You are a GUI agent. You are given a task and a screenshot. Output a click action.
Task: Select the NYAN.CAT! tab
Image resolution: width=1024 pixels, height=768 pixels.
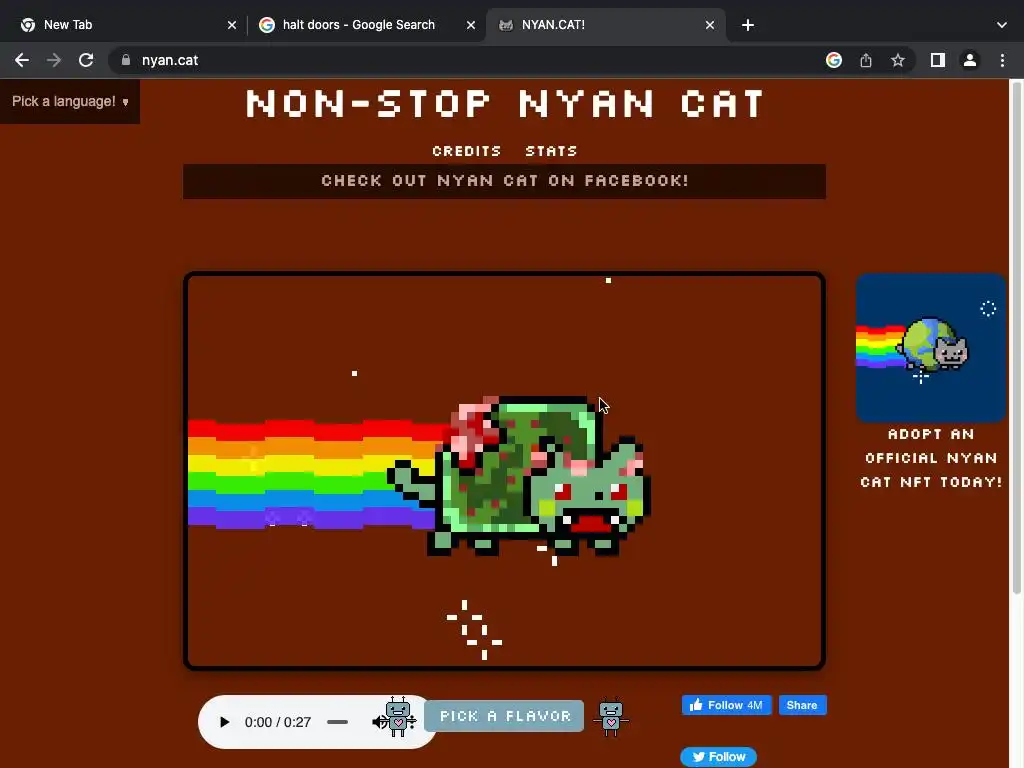click(x=605, y=25)
